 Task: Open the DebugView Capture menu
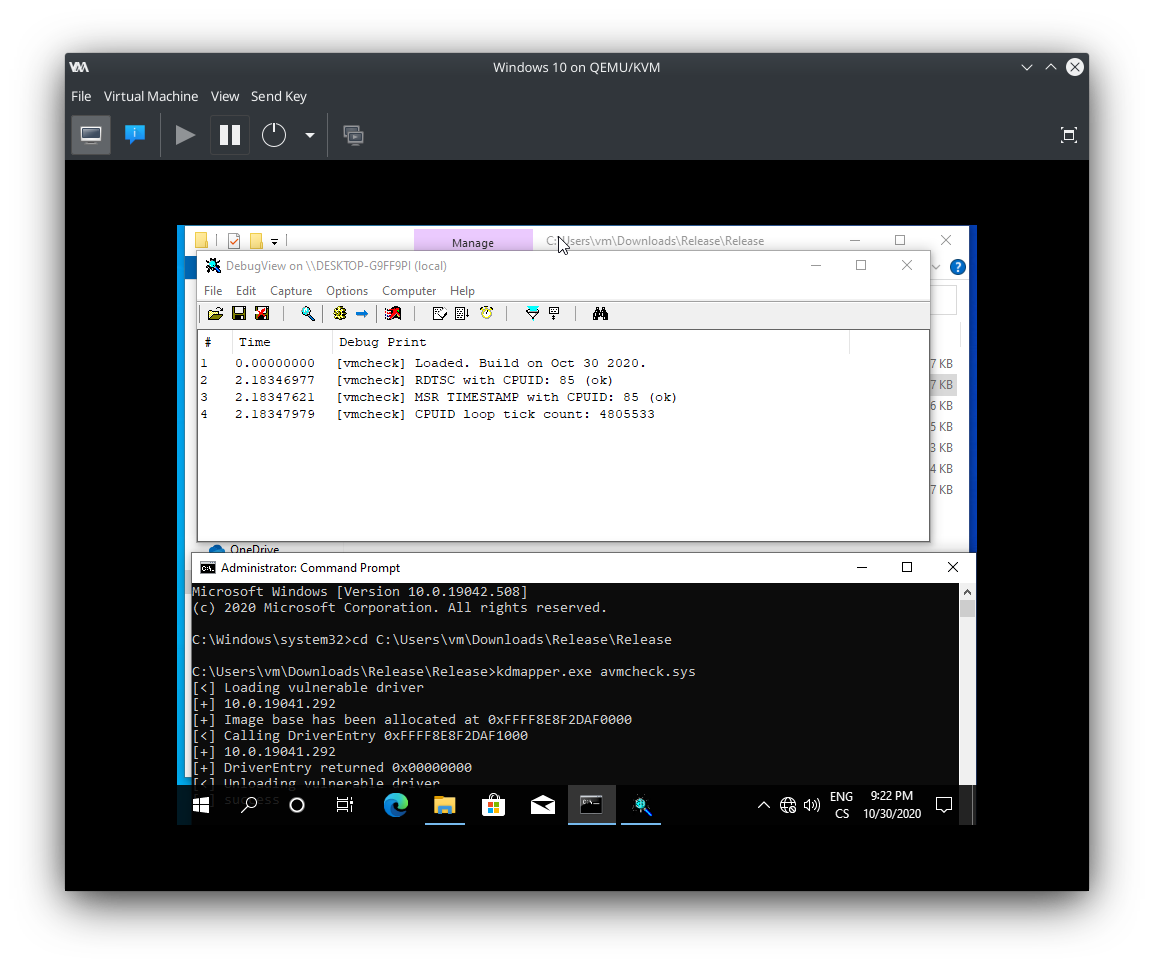tap(291, 291)
